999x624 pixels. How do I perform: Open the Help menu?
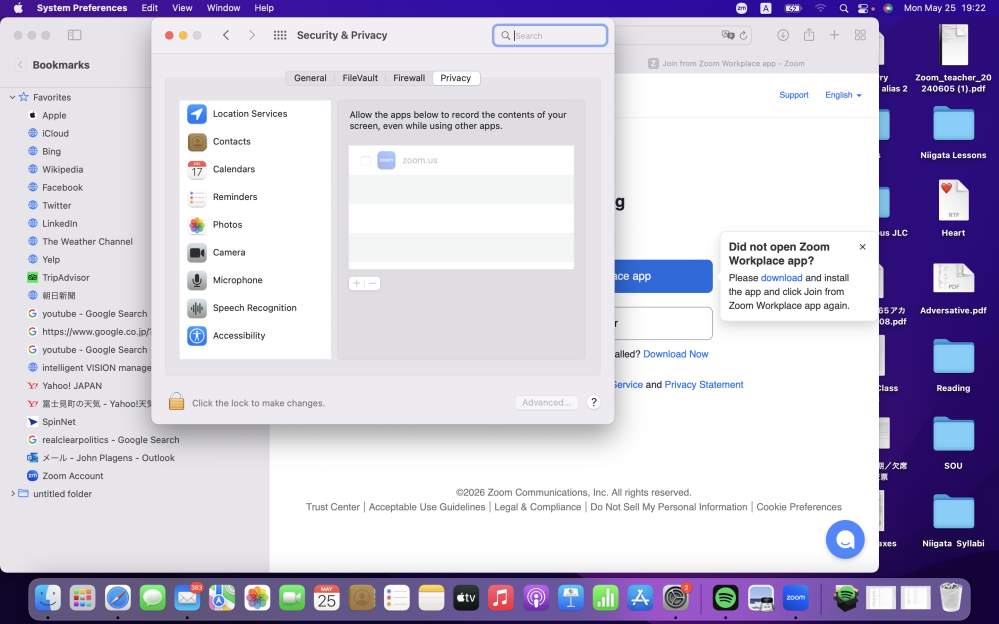pyautogui.click(x=264, y=8)
